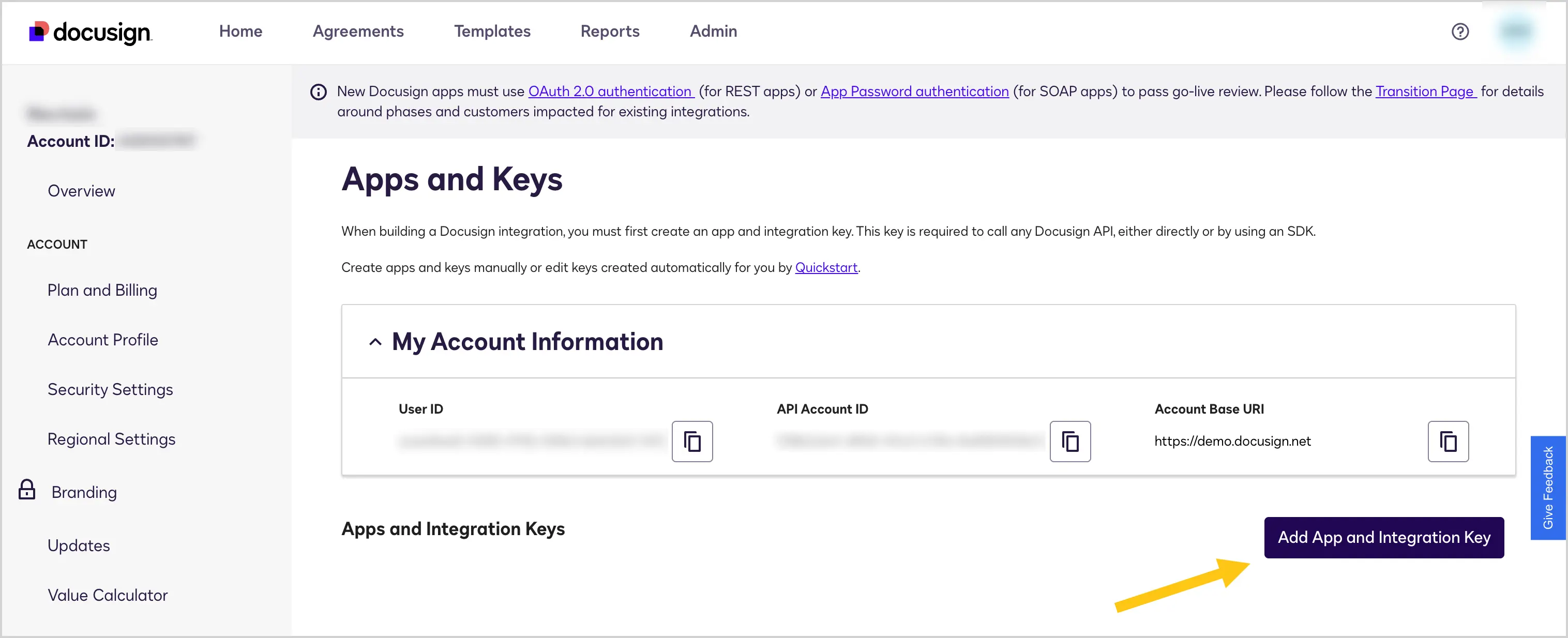Click the Branding lock icon
Image resolution: width=1568 pixels, height=638 pixels.
[x=27, y=490]
